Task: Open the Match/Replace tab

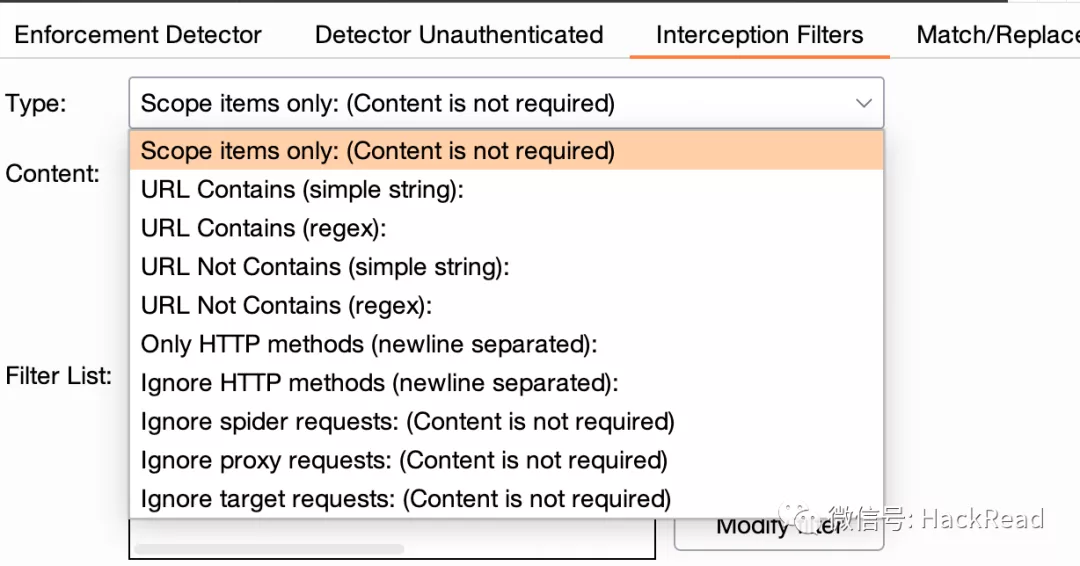Action: pyautogui.click(x=997, y=35)
